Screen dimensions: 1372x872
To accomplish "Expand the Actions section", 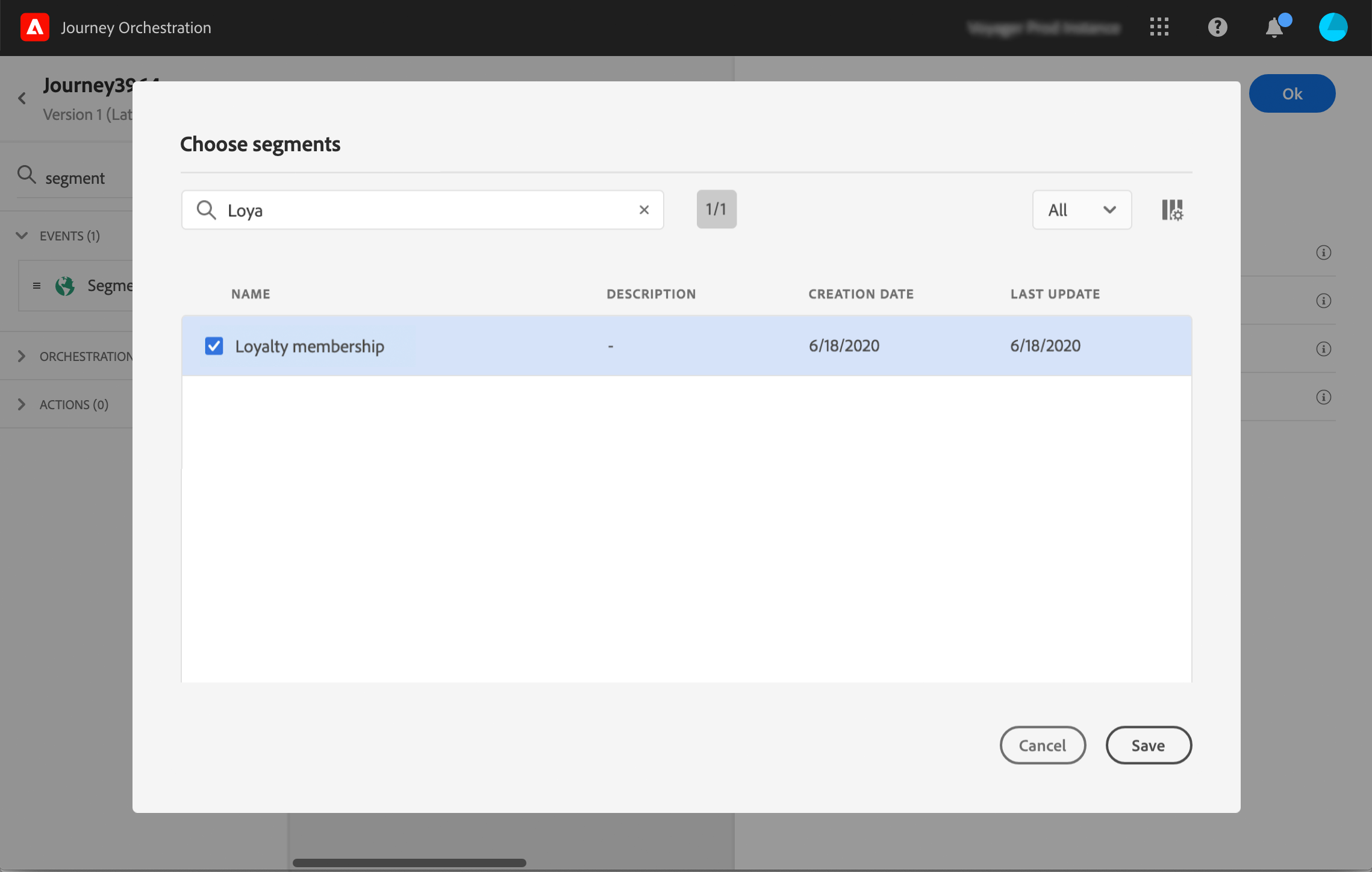I will tap(22, 404).
